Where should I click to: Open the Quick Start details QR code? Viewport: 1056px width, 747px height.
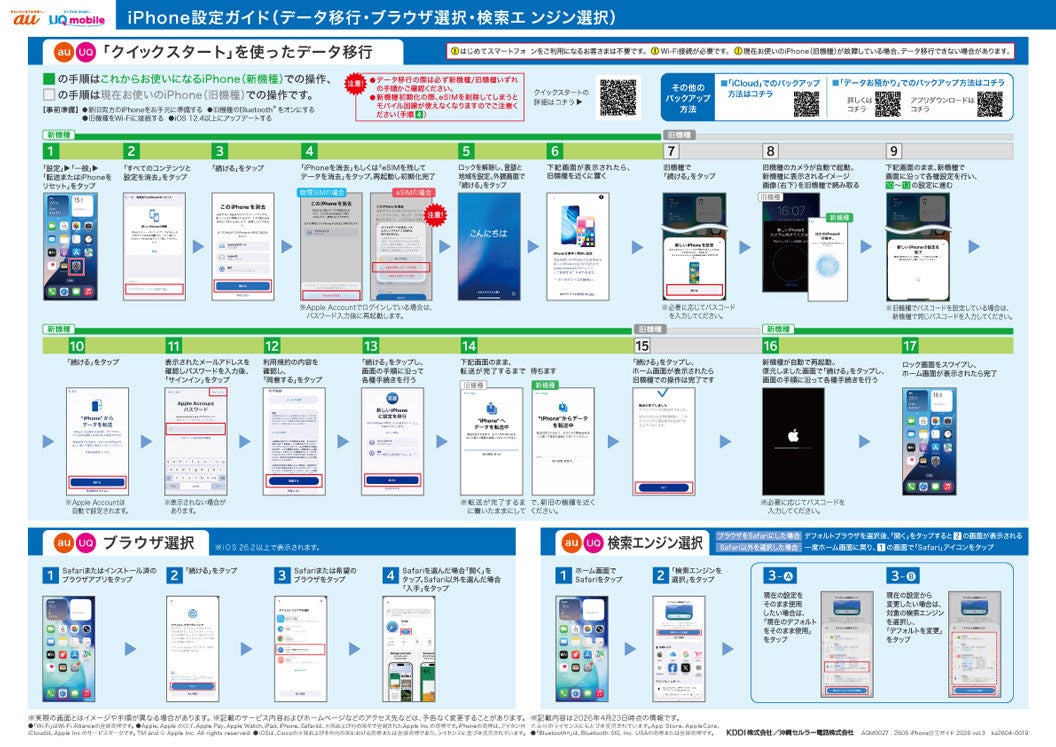[x=618, y=97]
